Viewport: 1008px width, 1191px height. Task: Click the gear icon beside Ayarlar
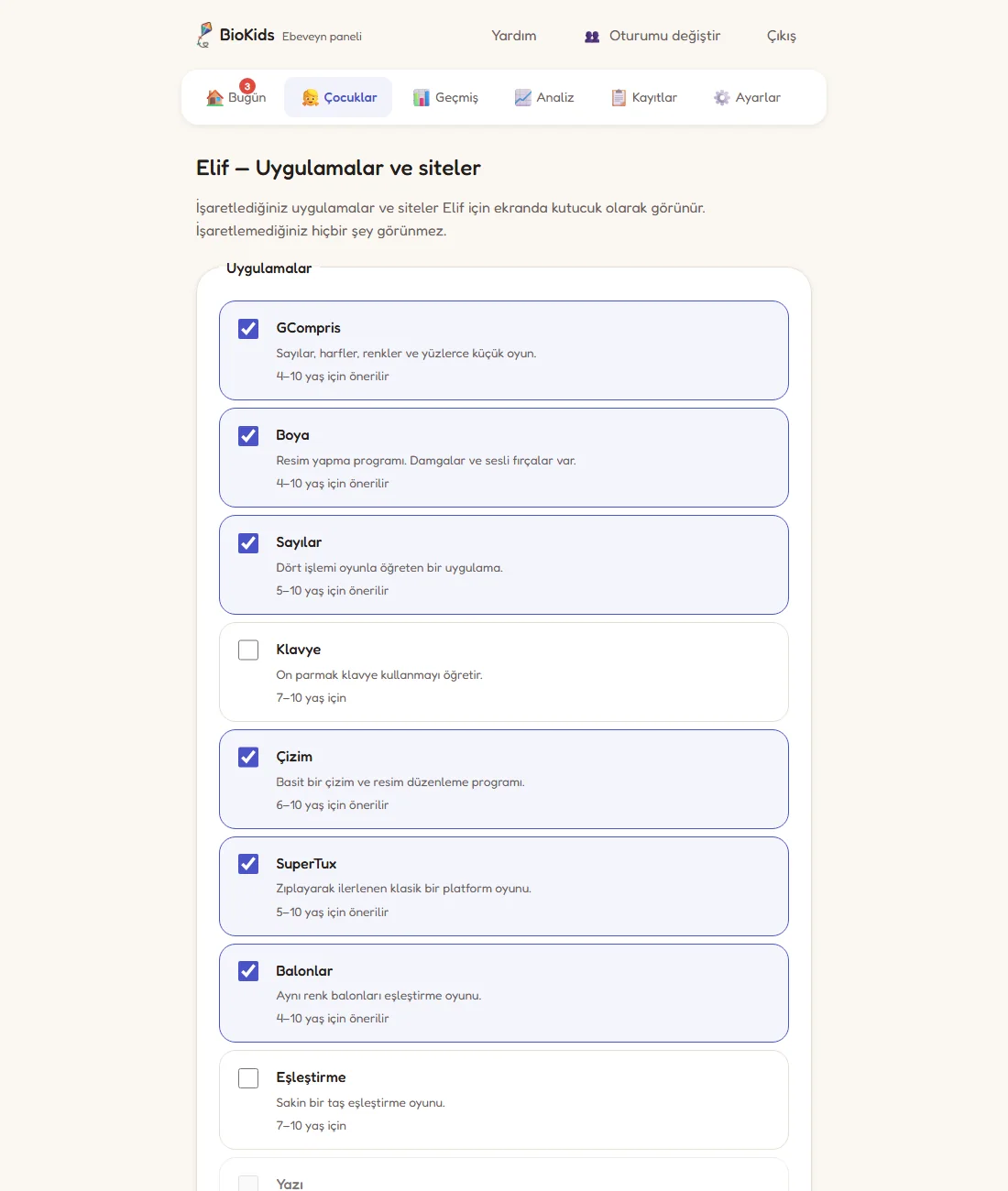[x=722, y=98]
